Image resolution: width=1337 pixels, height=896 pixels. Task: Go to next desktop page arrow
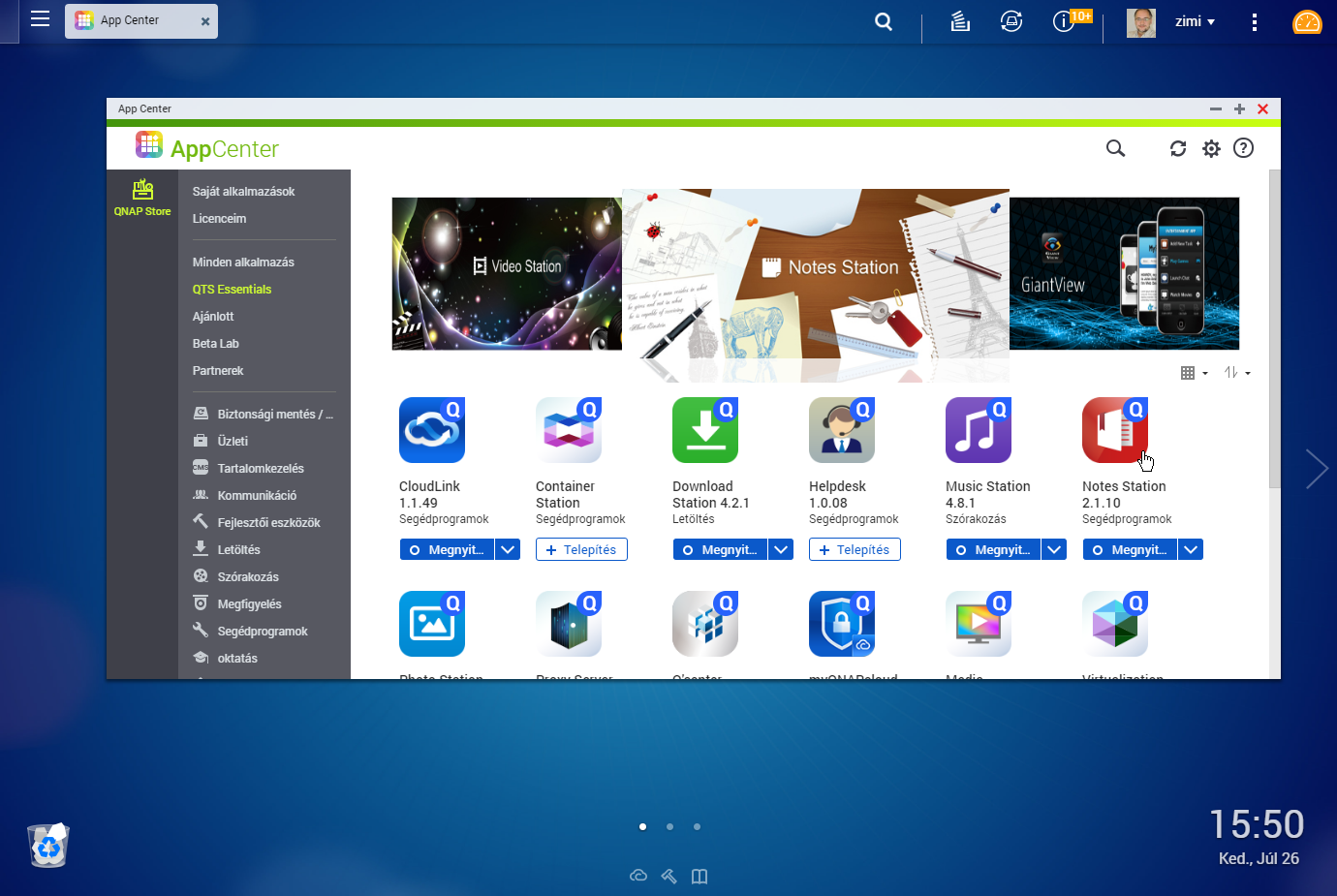(1316, 469)
